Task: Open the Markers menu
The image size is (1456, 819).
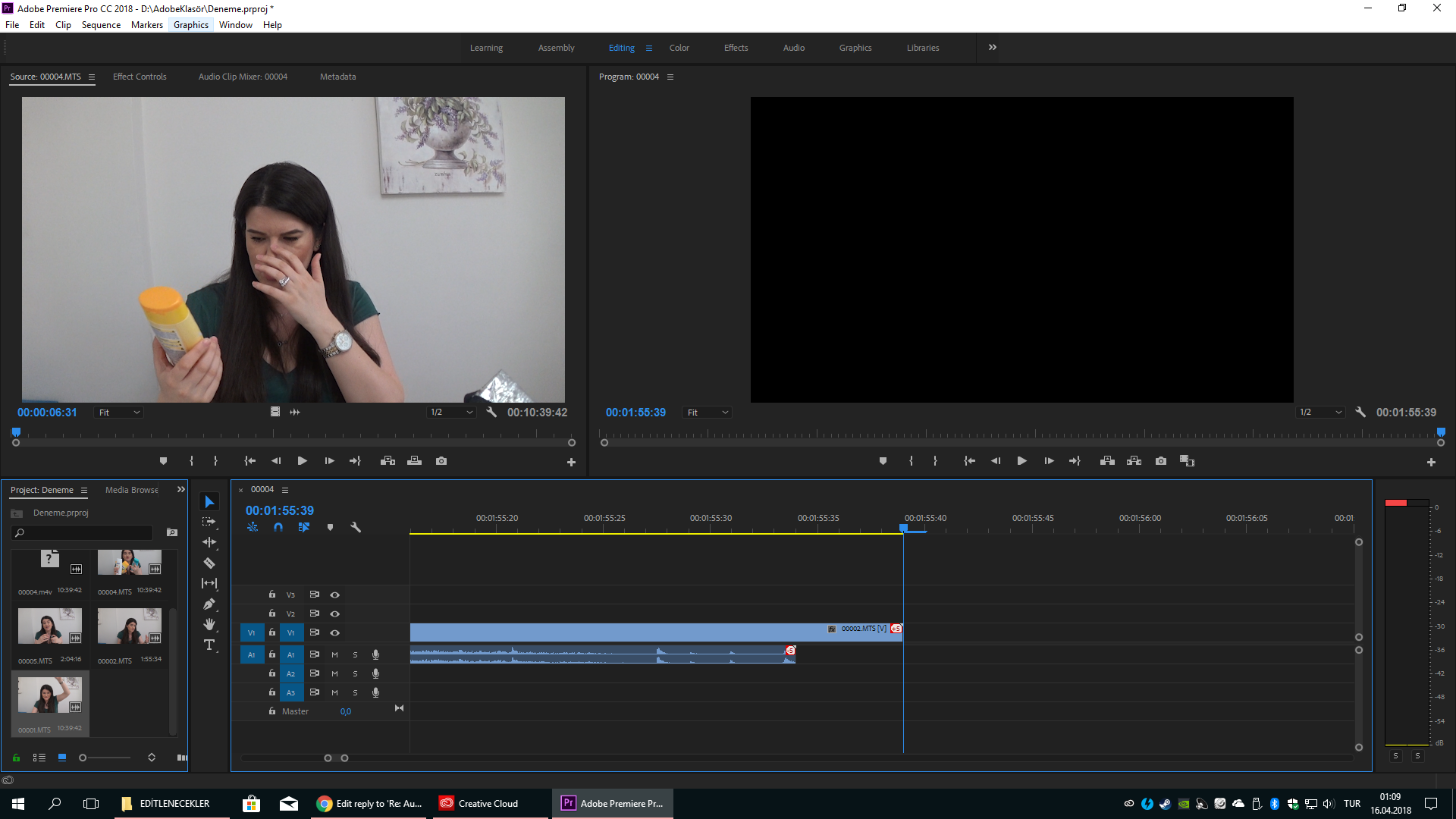Action: pos(147,25)
